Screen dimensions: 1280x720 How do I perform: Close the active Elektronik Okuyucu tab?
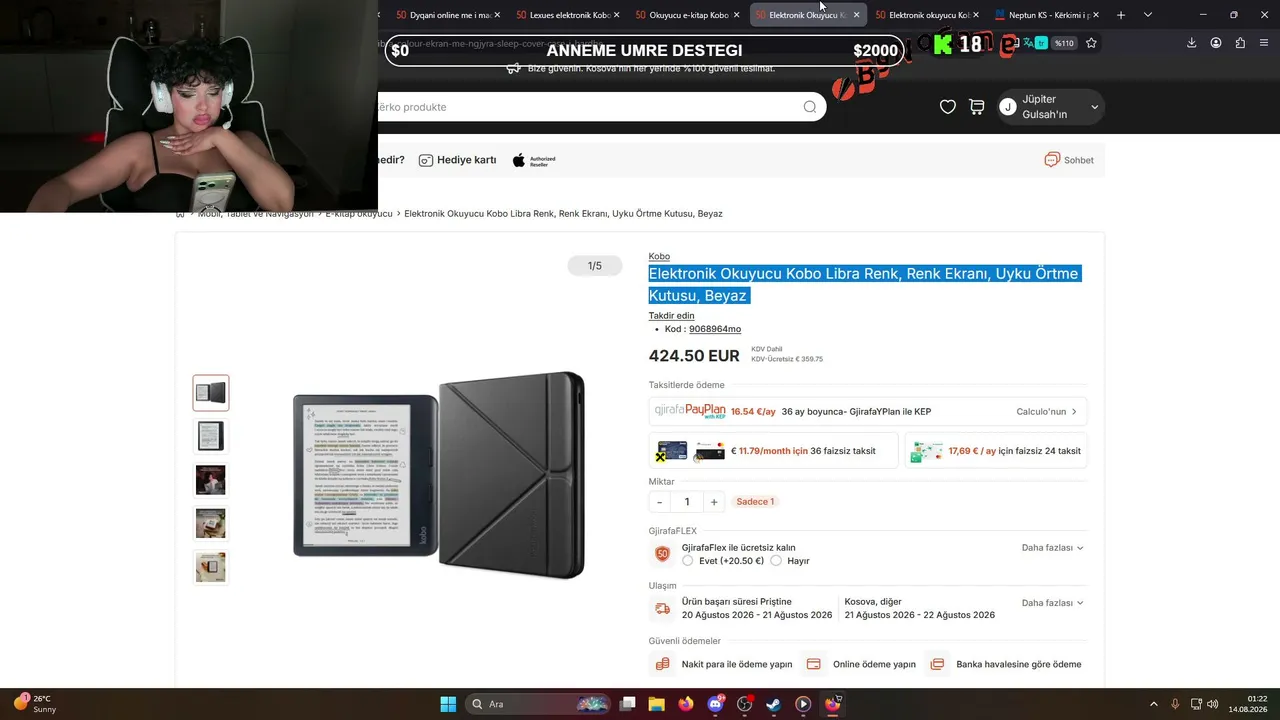point(857,15)
